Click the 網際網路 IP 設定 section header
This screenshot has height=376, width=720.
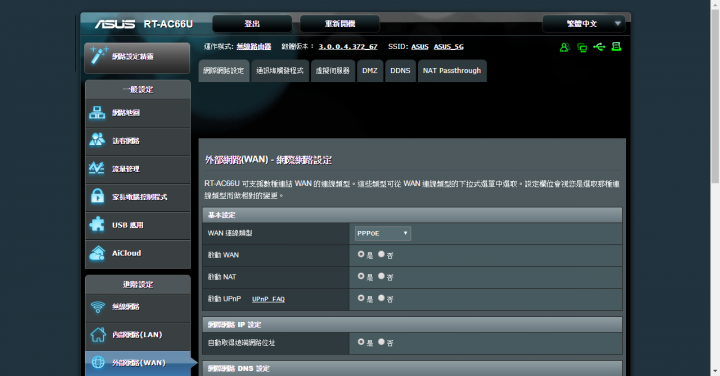(x=412, y=325)
